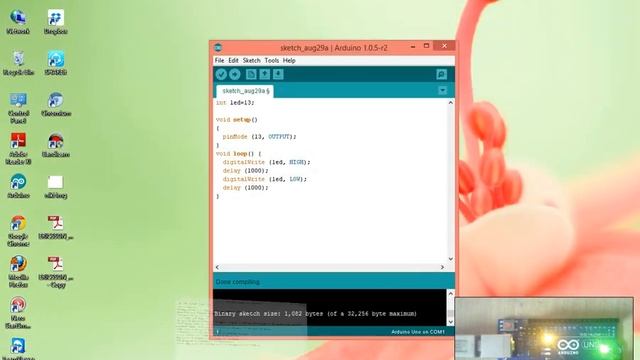Close the Arduino window
The image size is (640, 360).
[444, 46]
